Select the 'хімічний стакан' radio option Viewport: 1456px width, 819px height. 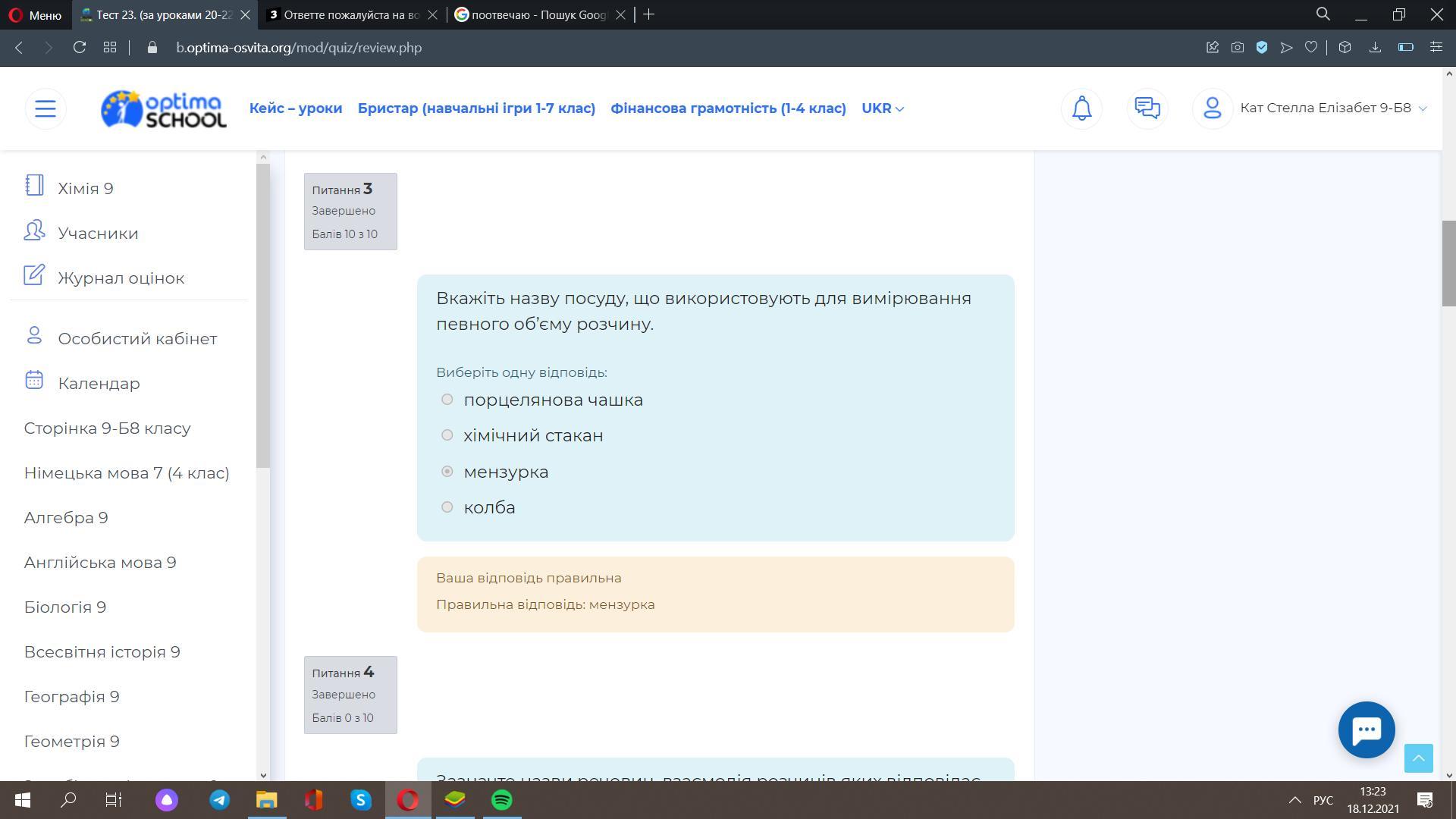[x=447, y=435]
